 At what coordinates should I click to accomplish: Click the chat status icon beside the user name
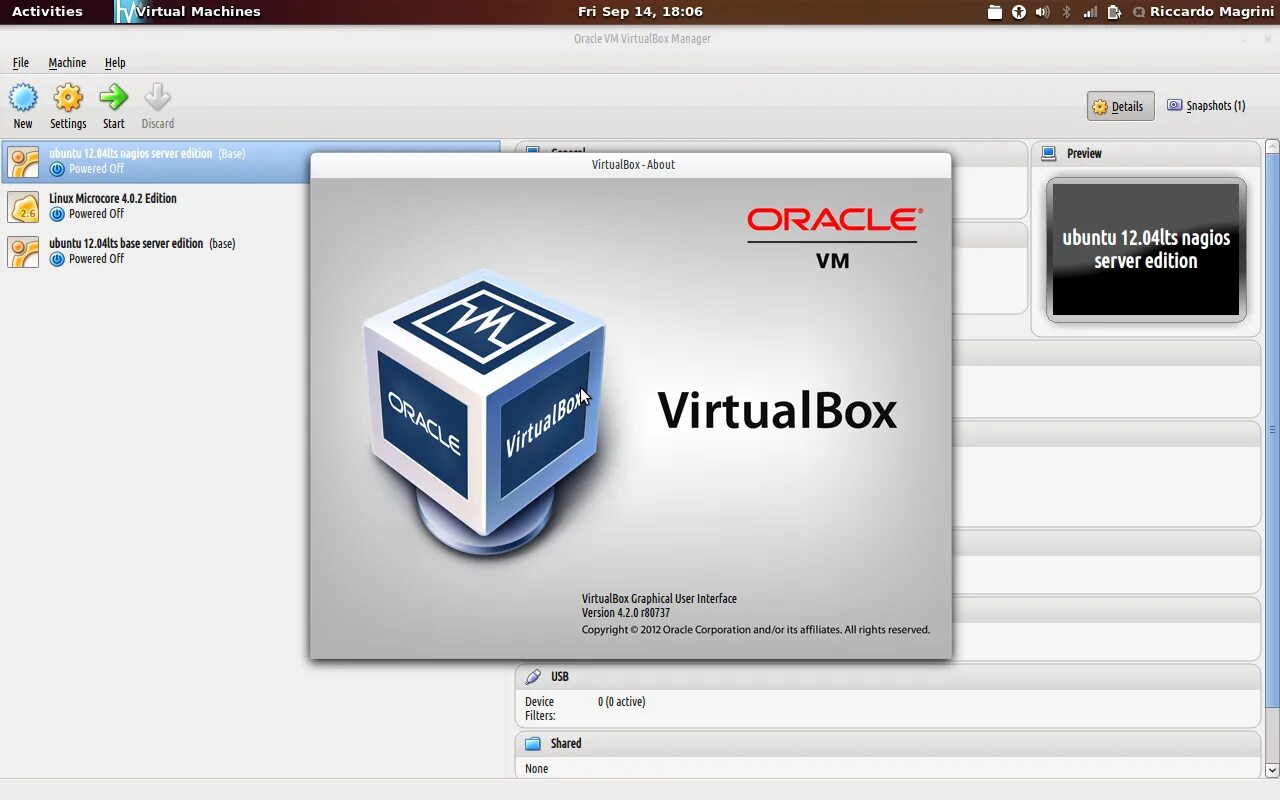(x=1139, y=12)
